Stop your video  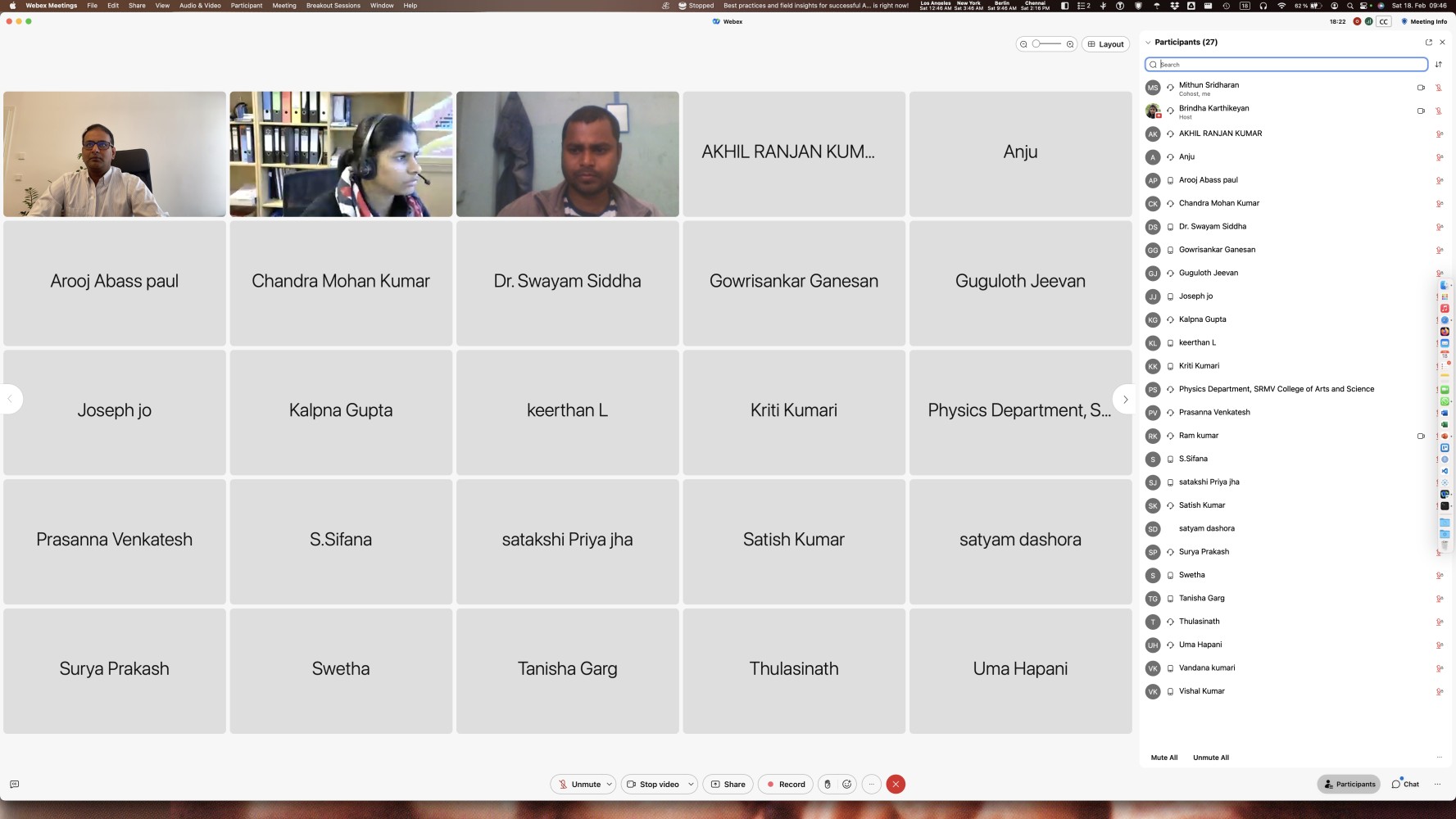pos(653,785)
